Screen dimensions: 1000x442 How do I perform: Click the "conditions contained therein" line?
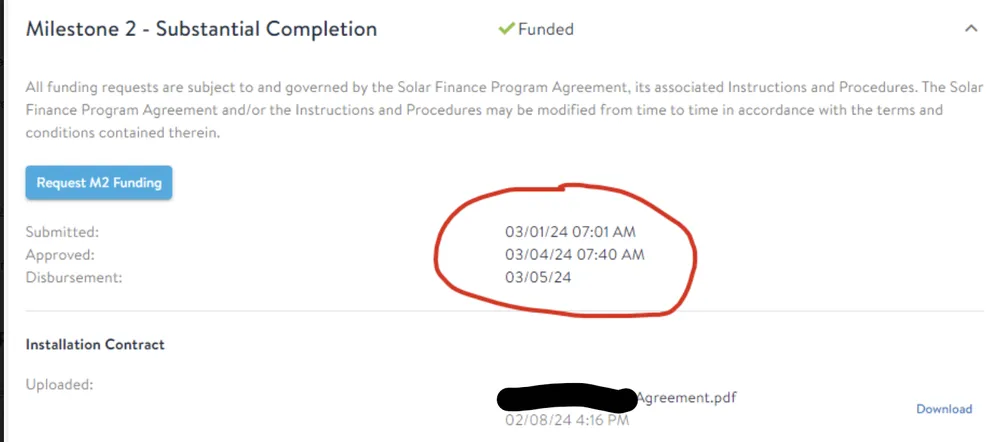click(119, 132)
